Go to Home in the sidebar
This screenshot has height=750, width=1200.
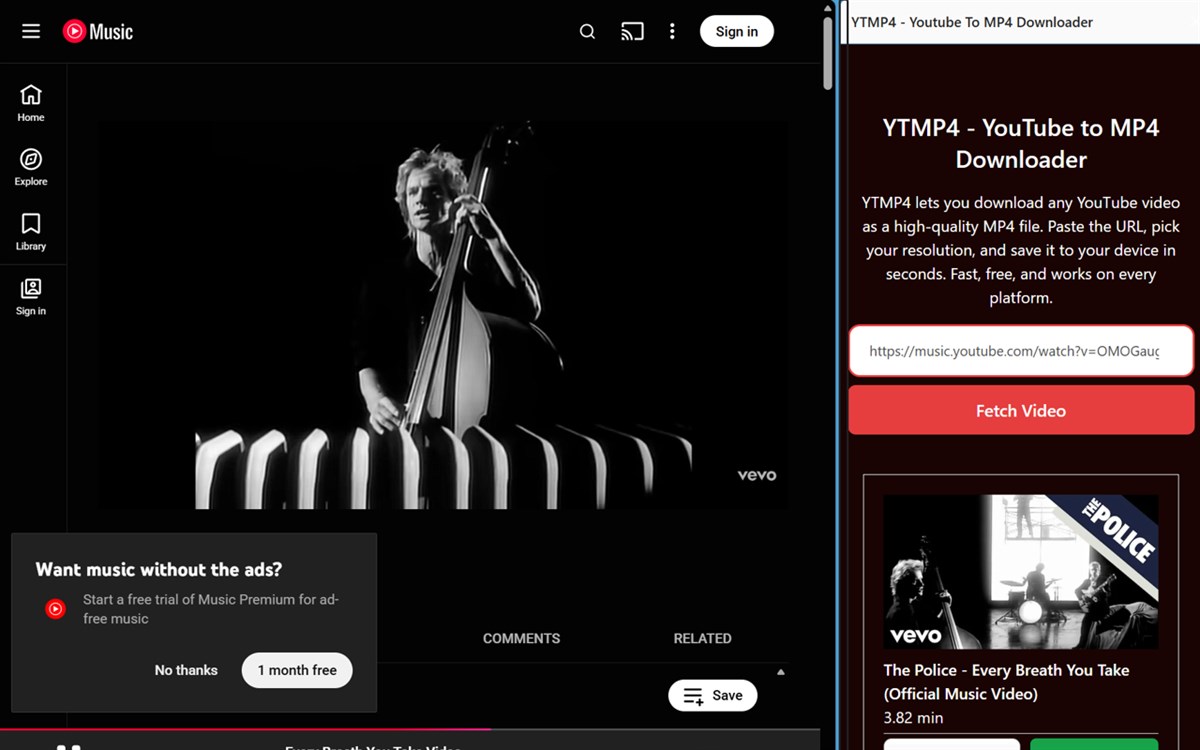pyautogui.click(x=31, y=103)
